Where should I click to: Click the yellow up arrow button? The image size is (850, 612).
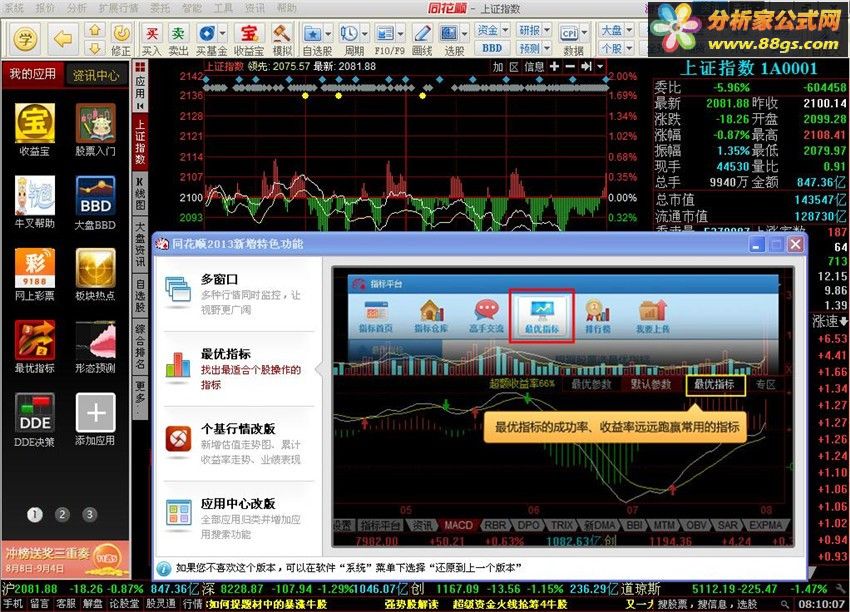95,30
